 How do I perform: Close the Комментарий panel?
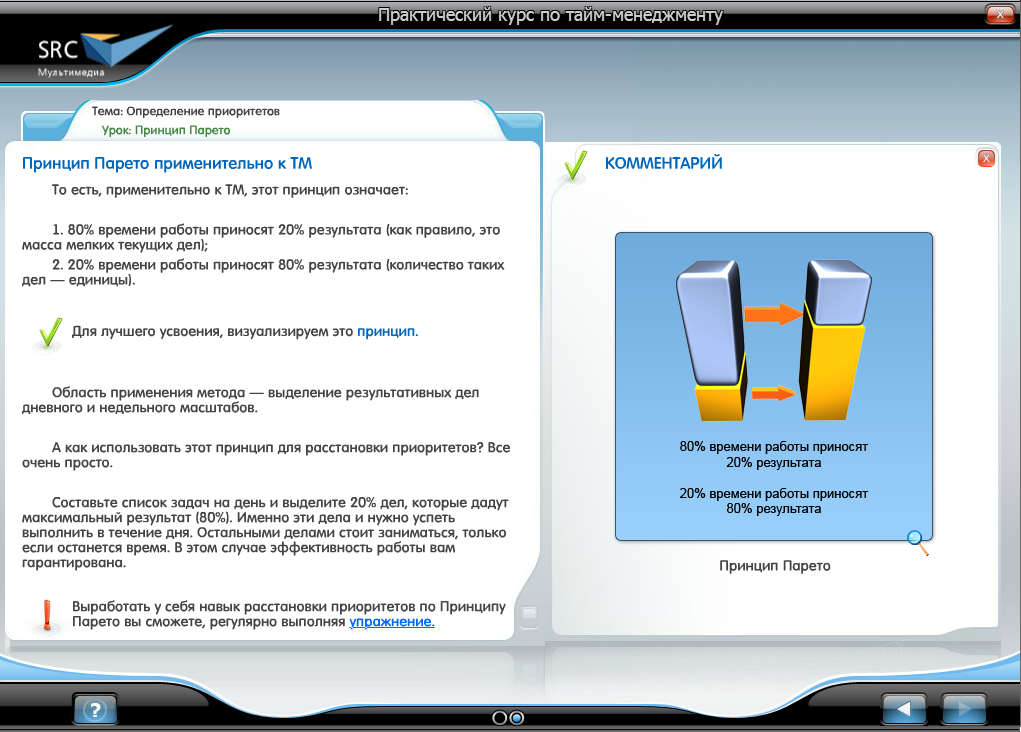(986, 158)
